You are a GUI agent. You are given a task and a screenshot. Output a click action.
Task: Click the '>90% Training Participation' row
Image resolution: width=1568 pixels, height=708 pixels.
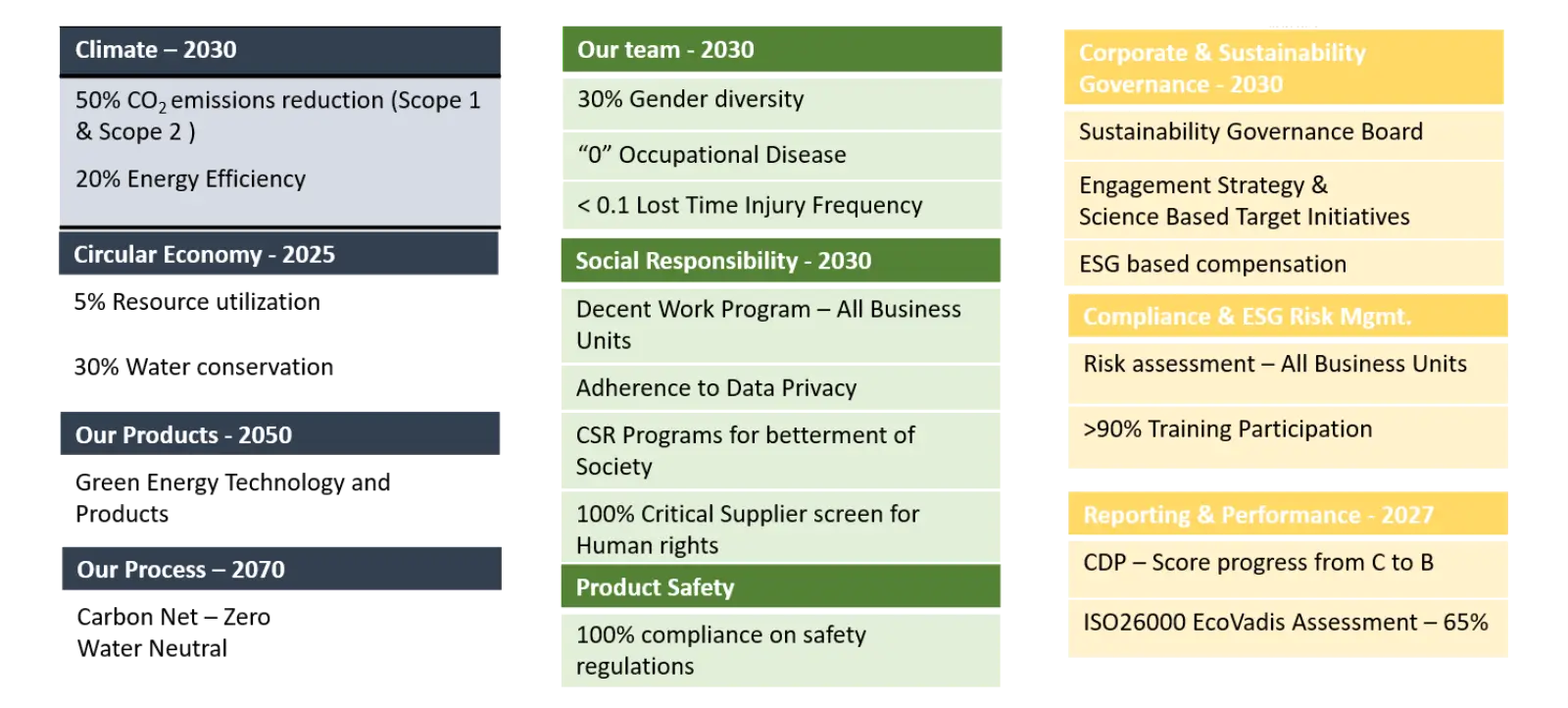point(1288,430)
